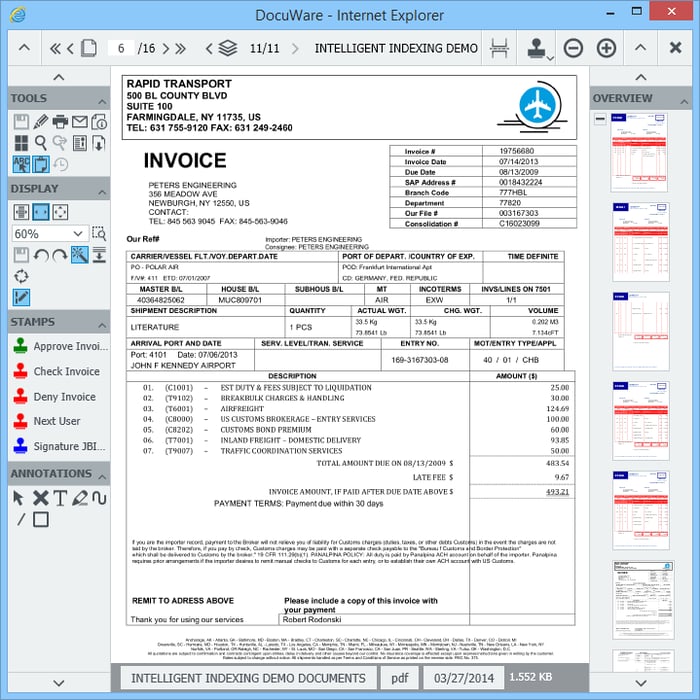
Task: Open the 60% zoom level dropdown
Action: 79,233
